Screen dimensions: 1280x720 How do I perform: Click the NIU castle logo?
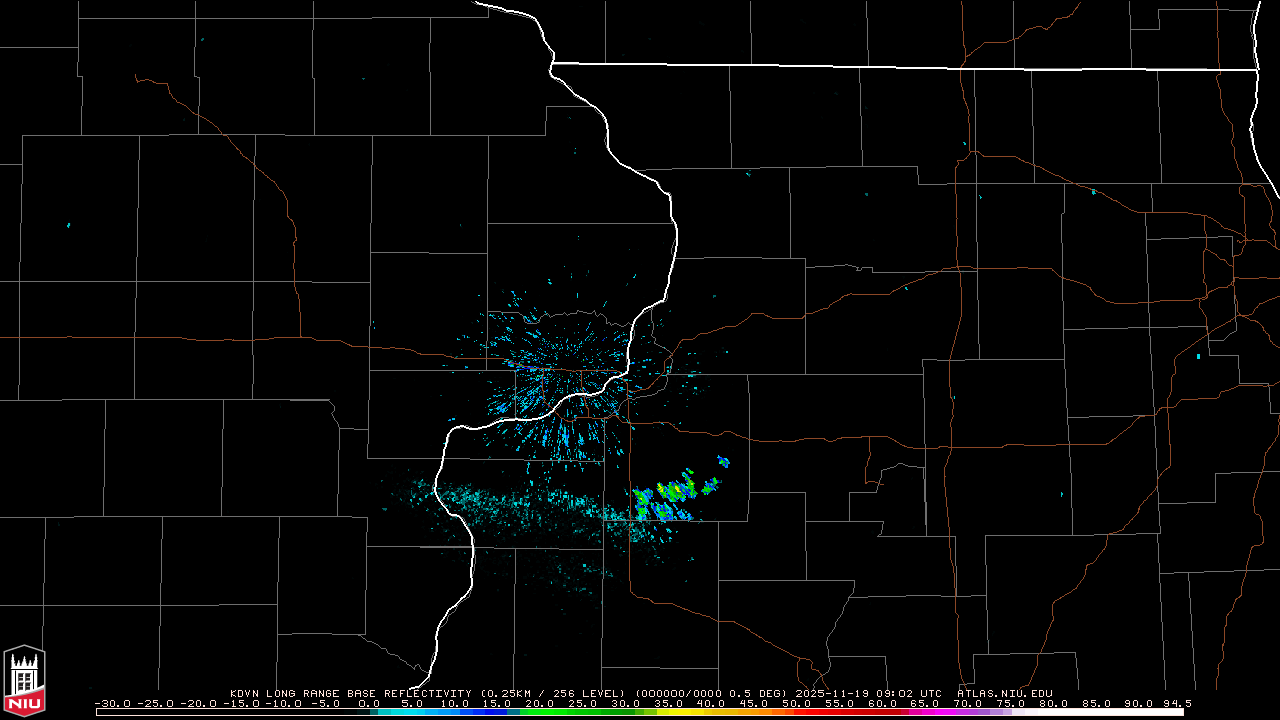[x=24, y=680]
